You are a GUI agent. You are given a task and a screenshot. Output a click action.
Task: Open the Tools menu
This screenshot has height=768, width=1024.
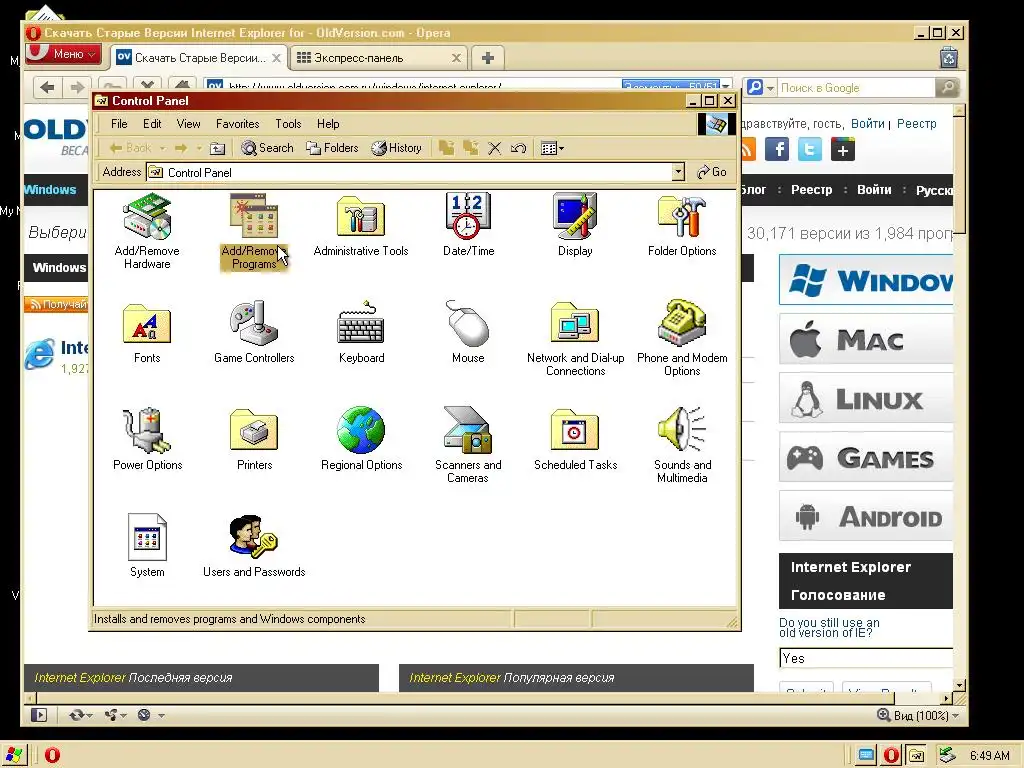point(288,123)
